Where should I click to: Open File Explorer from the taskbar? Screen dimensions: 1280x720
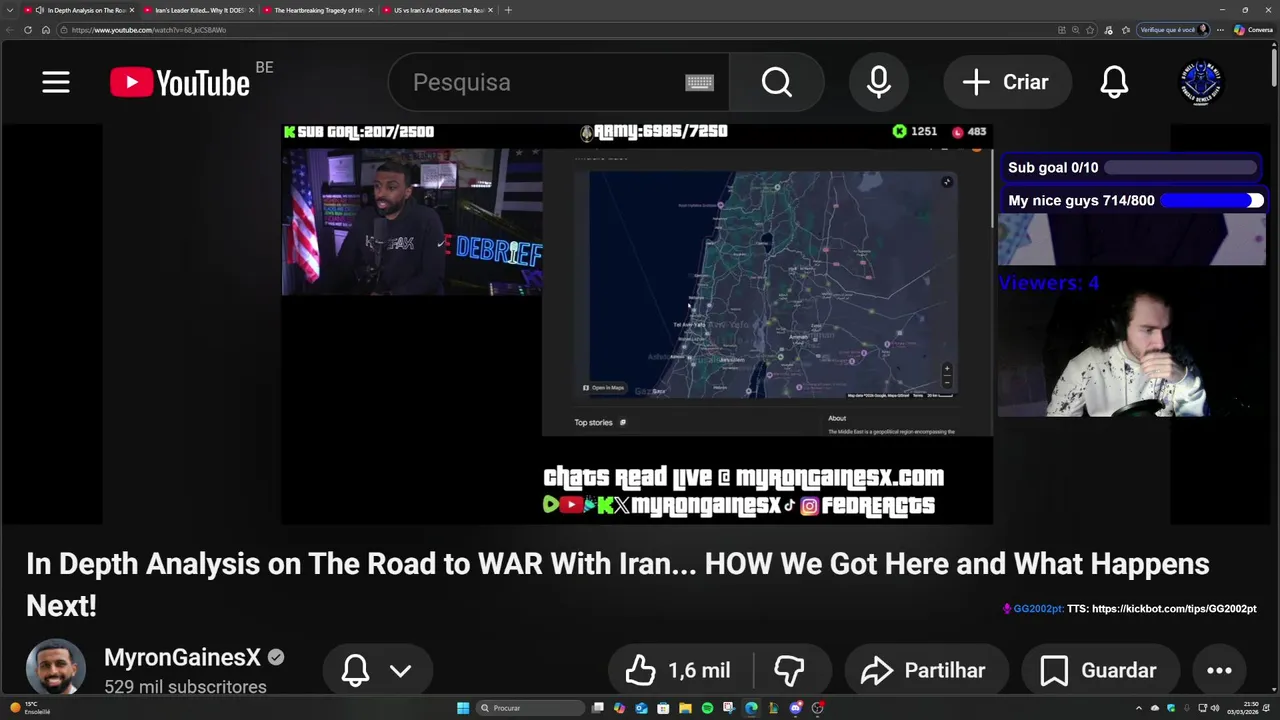coord(686,708)
